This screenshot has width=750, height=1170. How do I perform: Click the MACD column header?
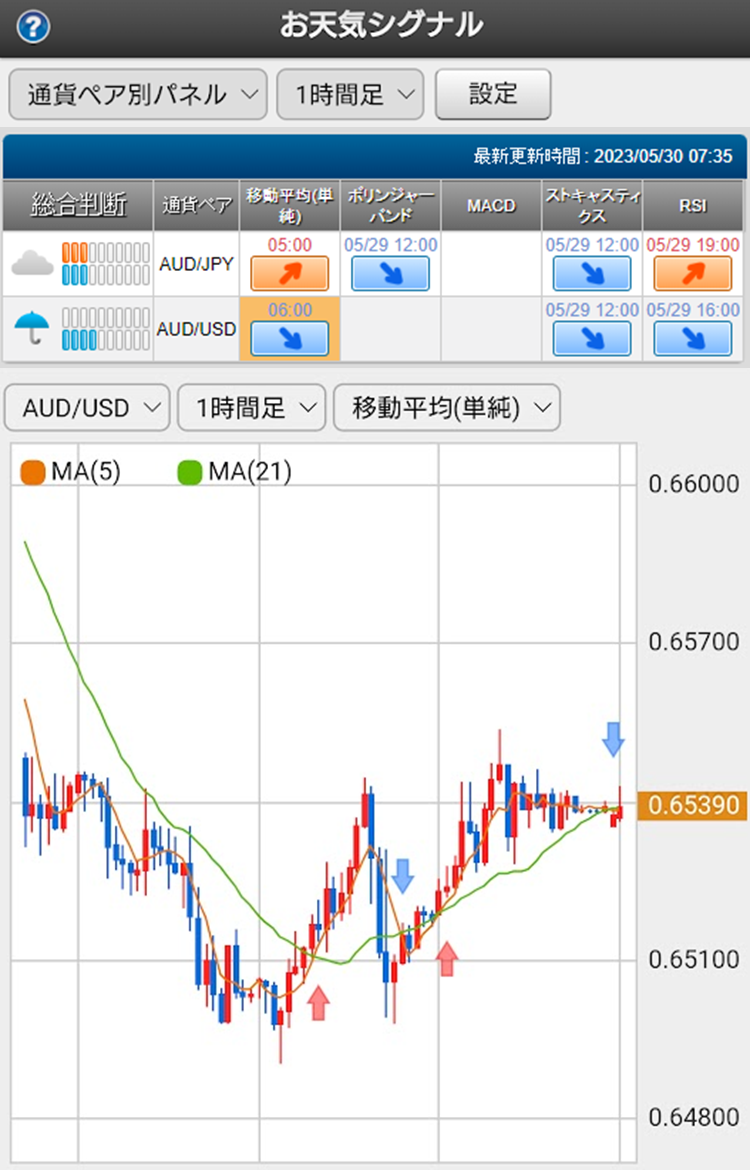pyautogui.click(x=491, y=205)
